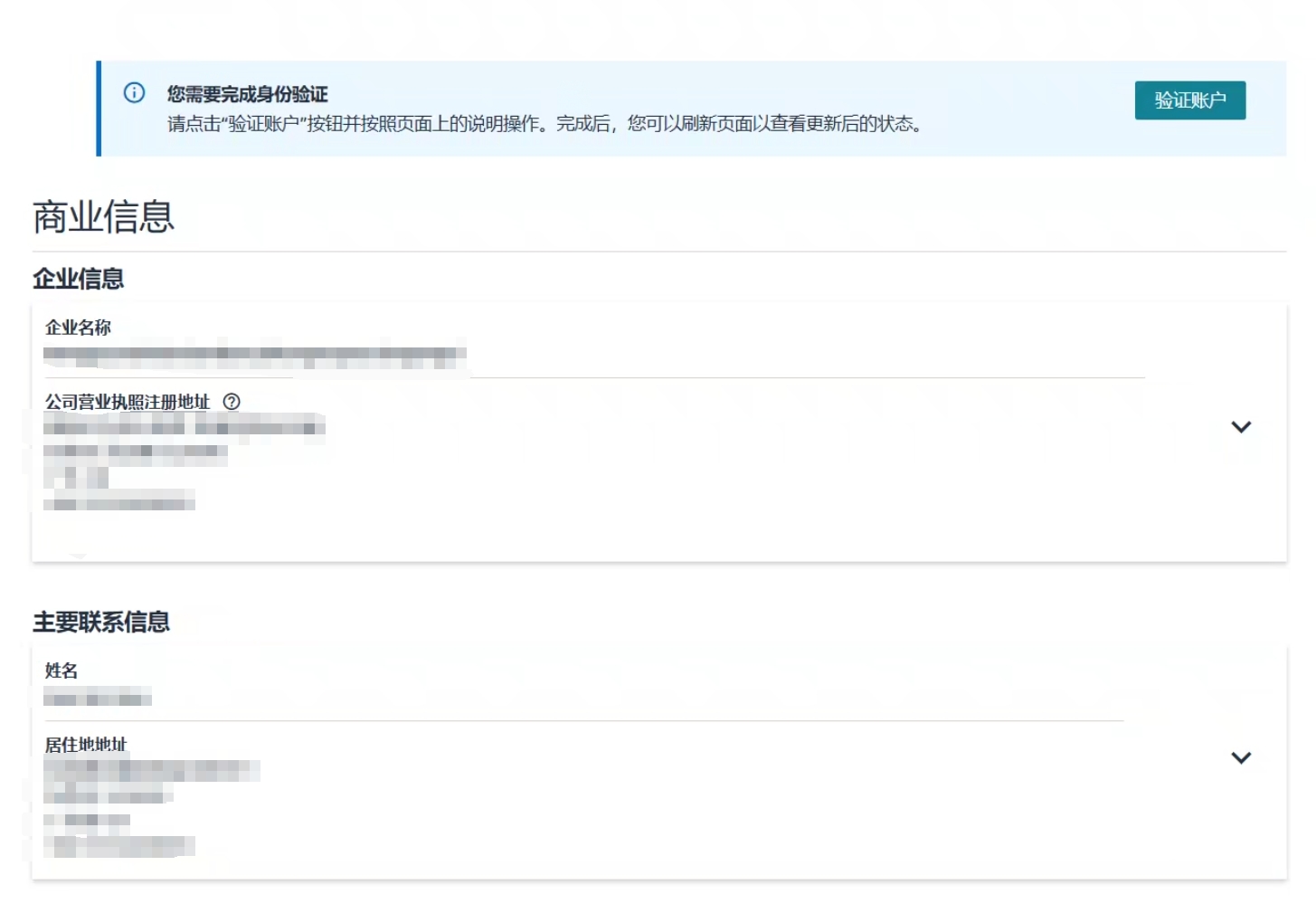The width and height of the screenshot is (1316, 913).
Task: Click the help icon beside 公司营业执照注册地址
Action: 232,402
